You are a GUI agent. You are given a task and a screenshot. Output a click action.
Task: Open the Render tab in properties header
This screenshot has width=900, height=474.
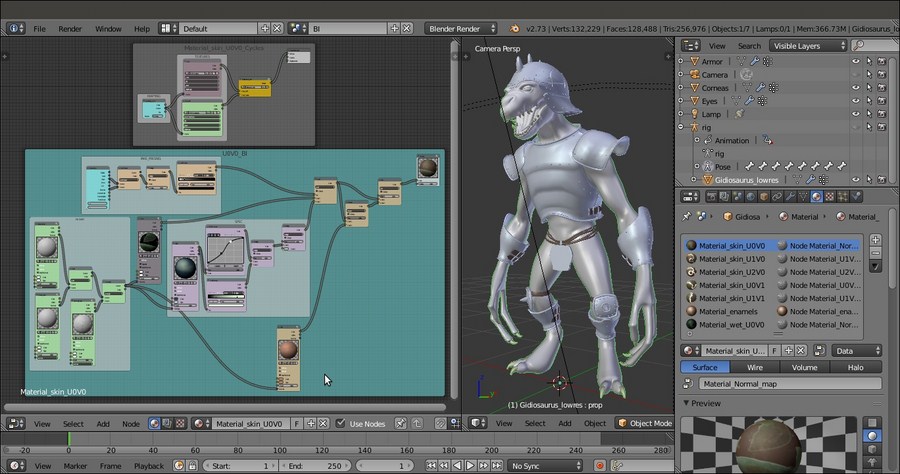click(x=711, y=197)
